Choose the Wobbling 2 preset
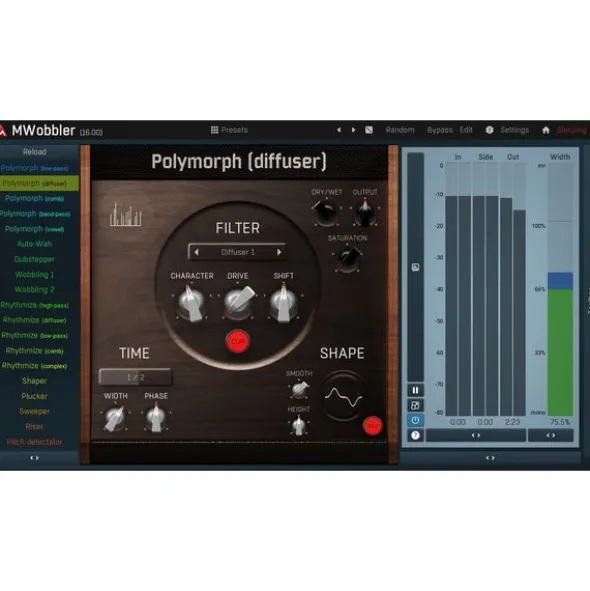590x591 pixels. pos(34,289)
